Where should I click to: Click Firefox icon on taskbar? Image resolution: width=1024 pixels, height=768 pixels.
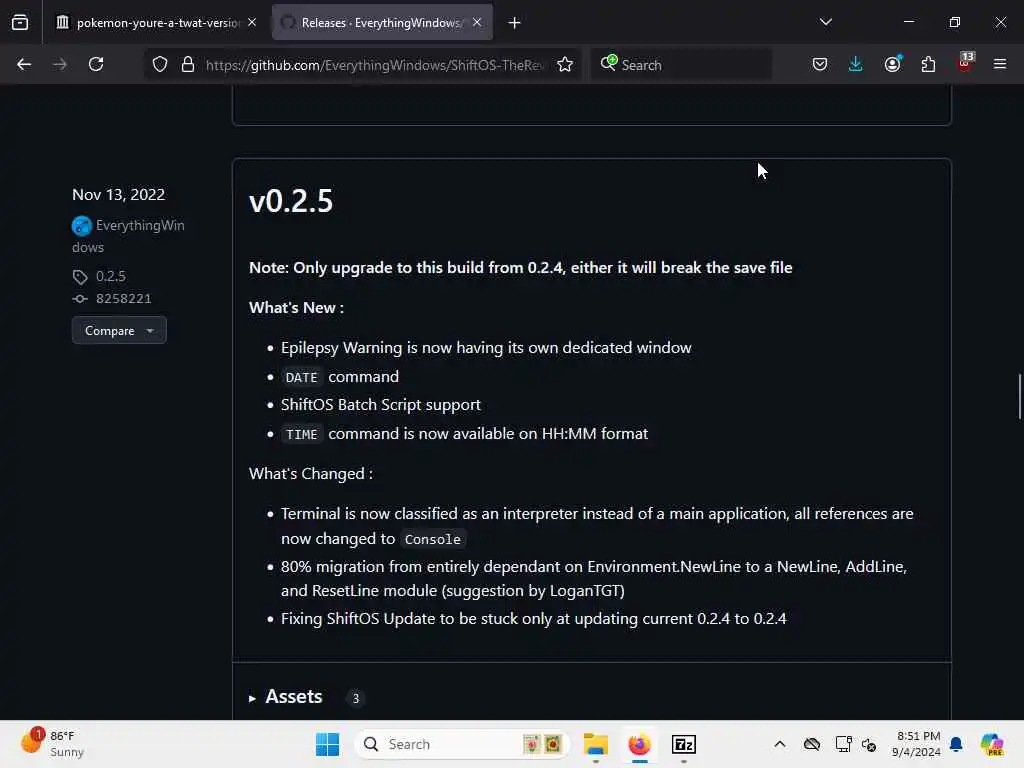tap(639, 744)
